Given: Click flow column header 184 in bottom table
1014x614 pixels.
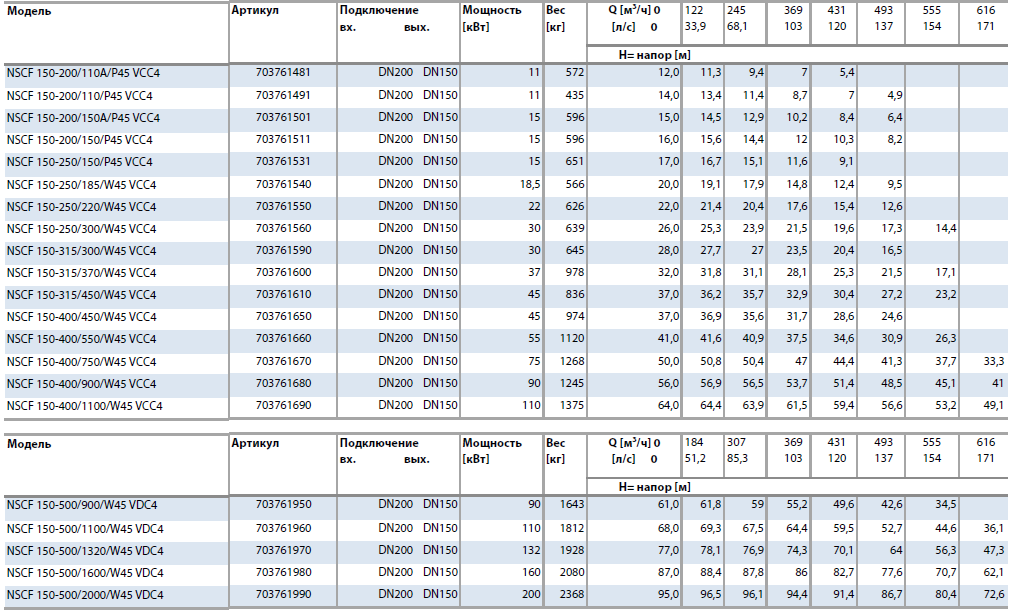Looking at the screenshot, I should tap(694, 443).
